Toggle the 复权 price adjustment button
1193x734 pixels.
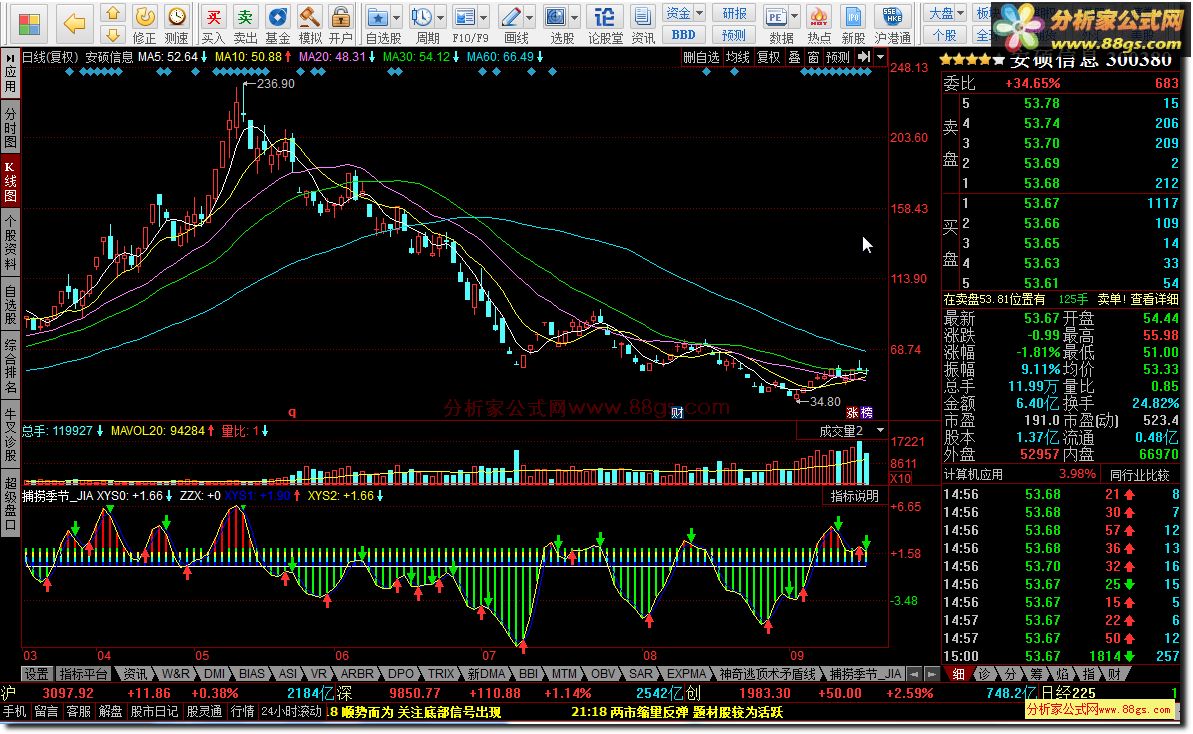coord(768,58)
